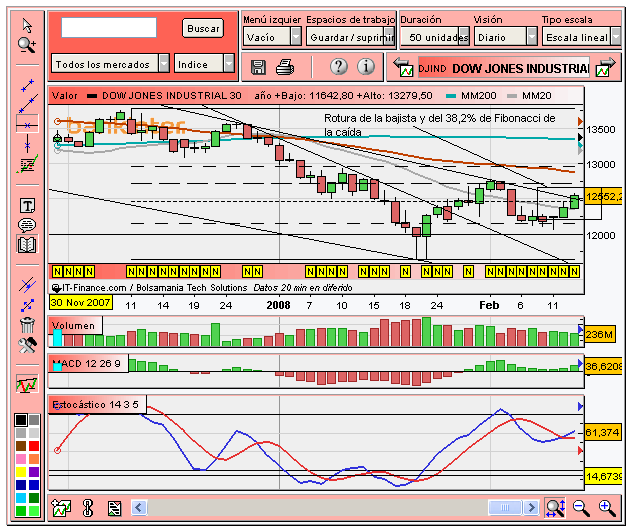633x530 pixels.
Task: Go to next instrument arrow icon
Action: 605,67
